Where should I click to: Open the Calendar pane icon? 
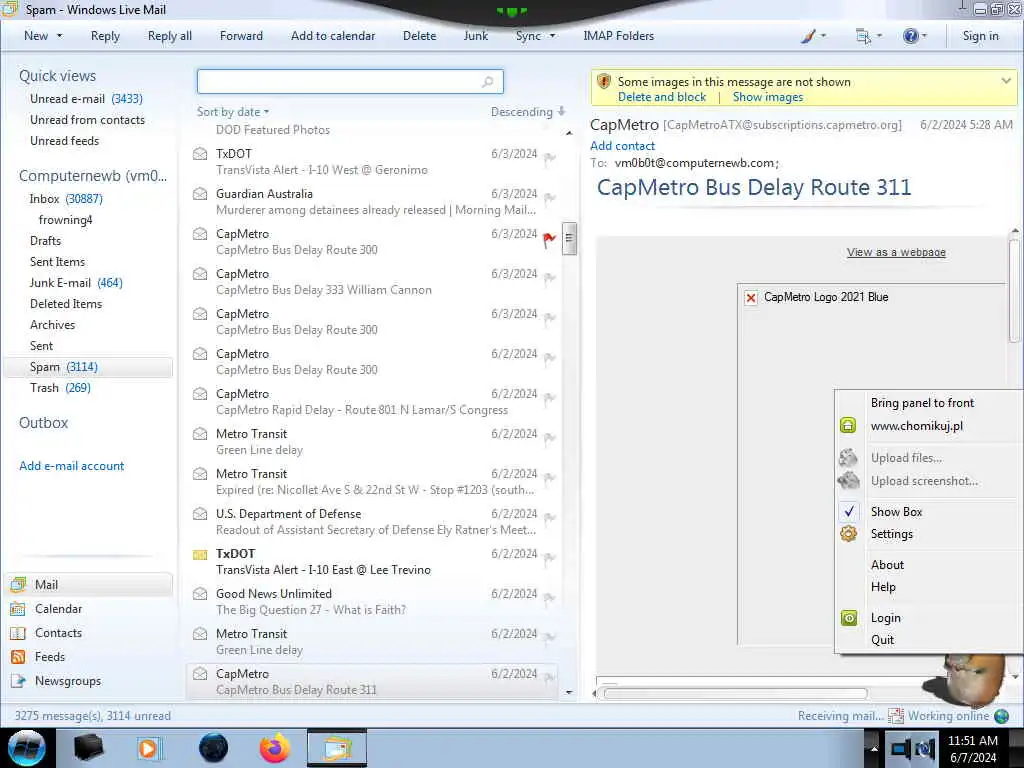pyautogui.click(x=18, y=609)
